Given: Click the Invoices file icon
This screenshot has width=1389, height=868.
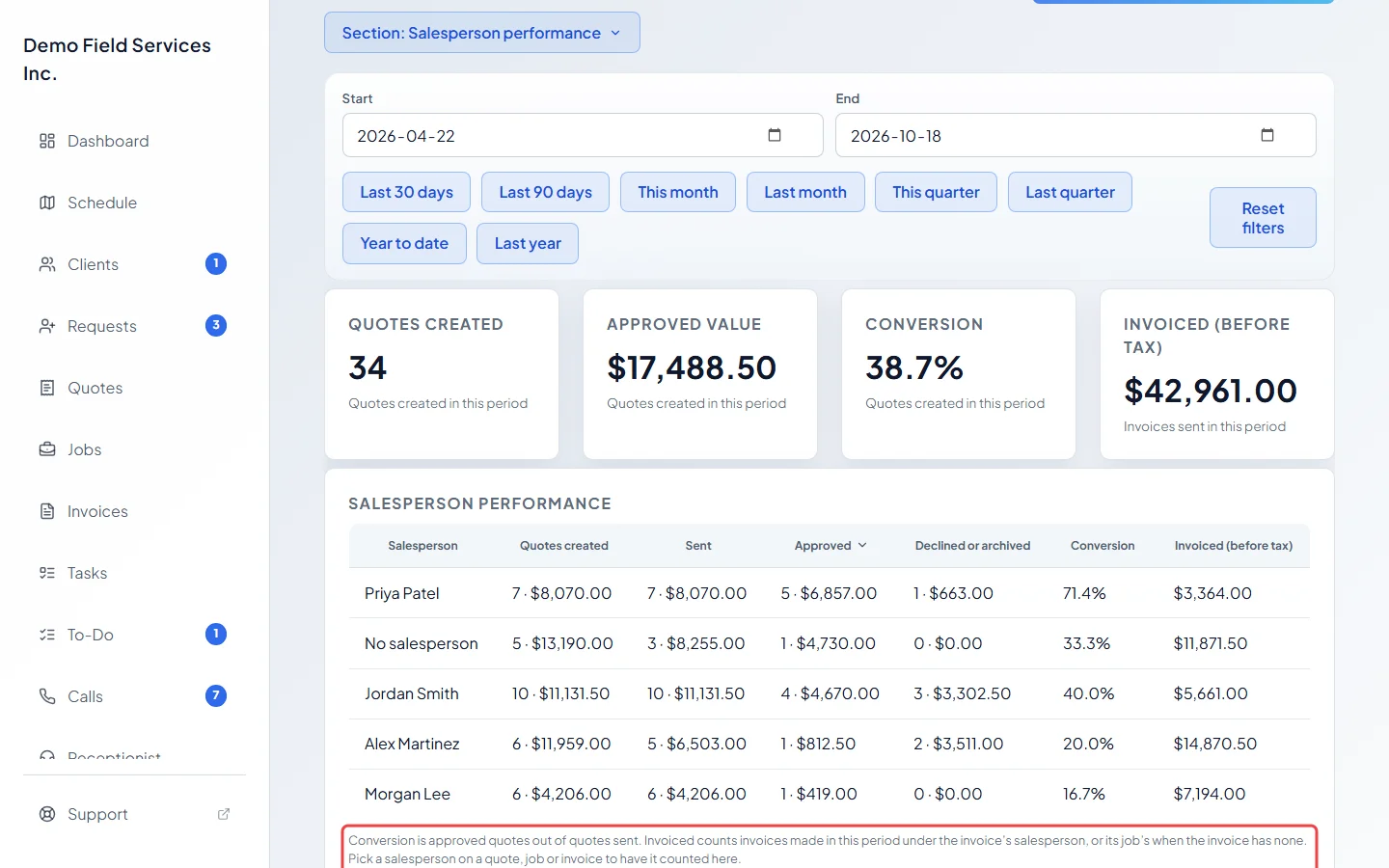Looking at the screenshot, I should pyautogui.click(x=47, y=511).
